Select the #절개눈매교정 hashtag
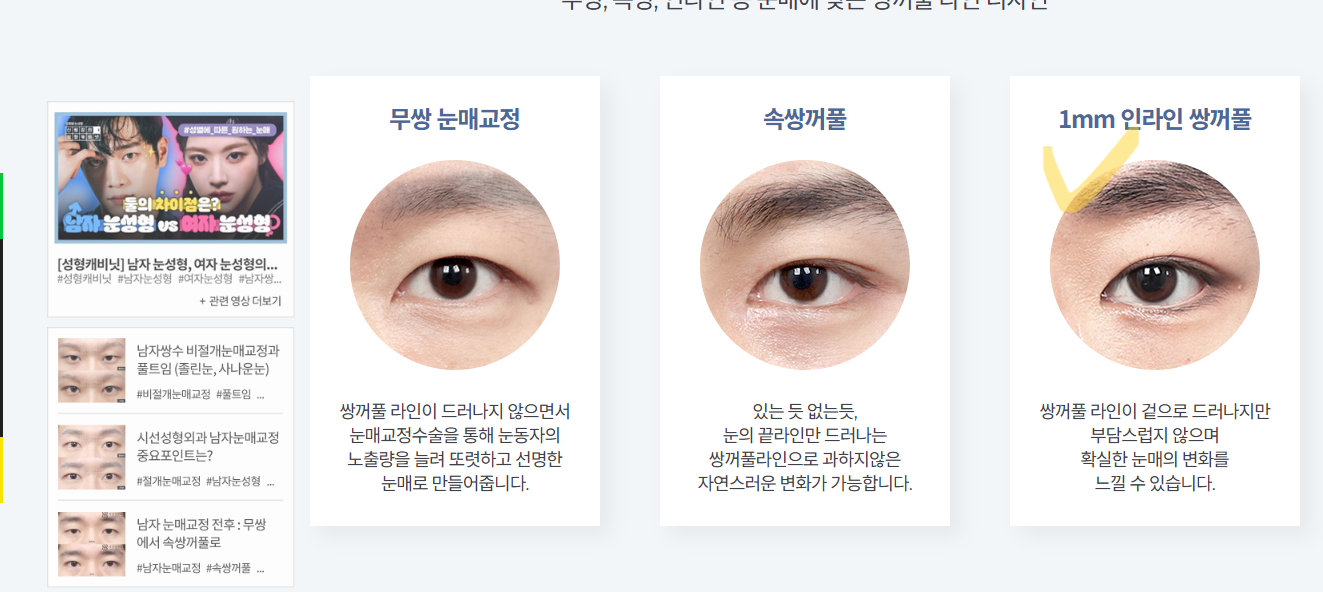 (x=168, y=482)
